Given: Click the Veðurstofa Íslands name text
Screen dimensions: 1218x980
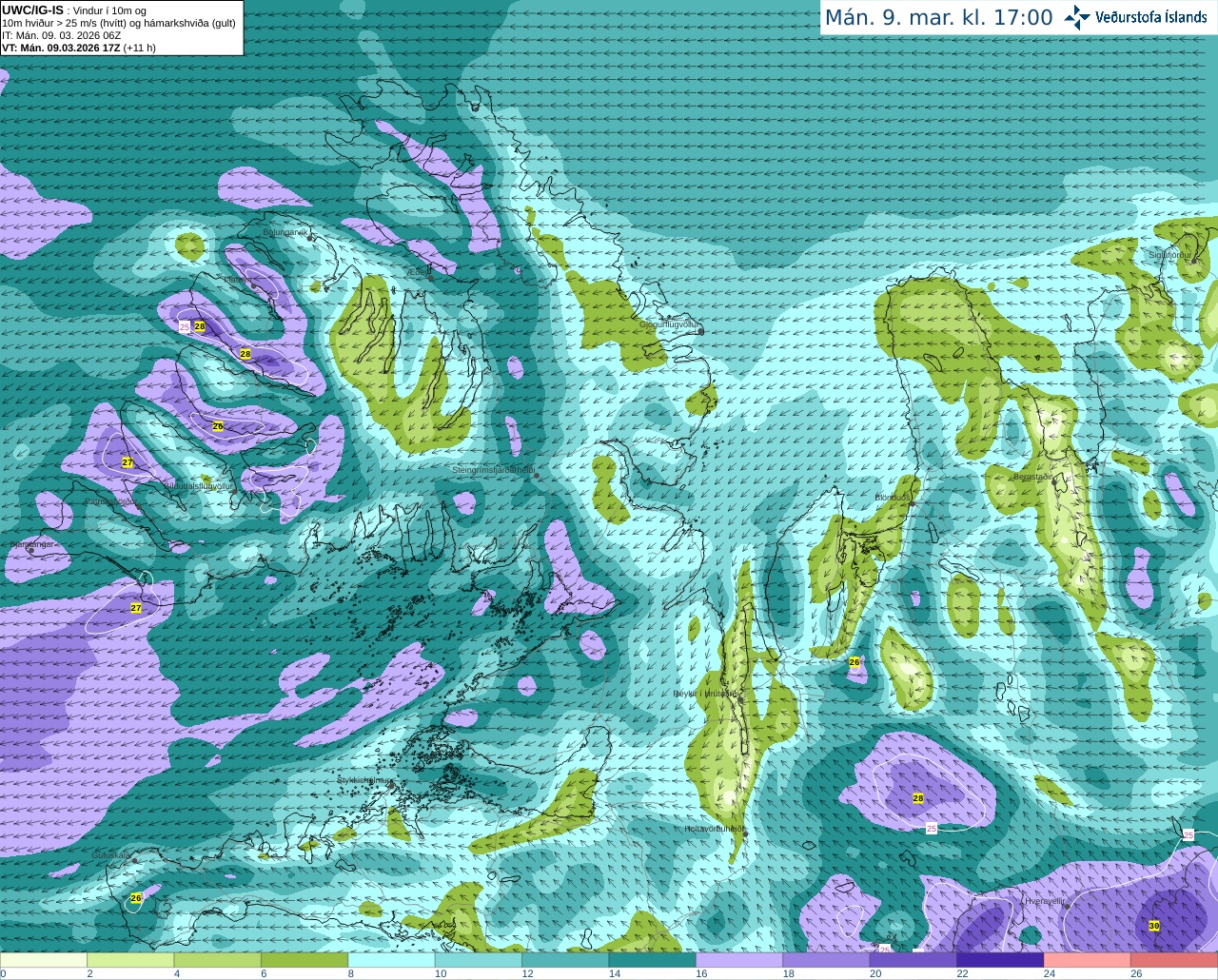Looking at the screenshot, I should [x=1151, y=17].
